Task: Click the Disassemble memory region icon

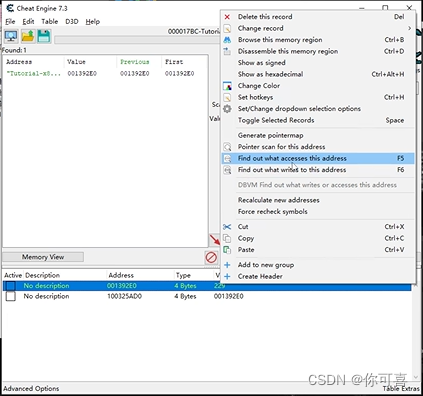Action: pos(227,51)
